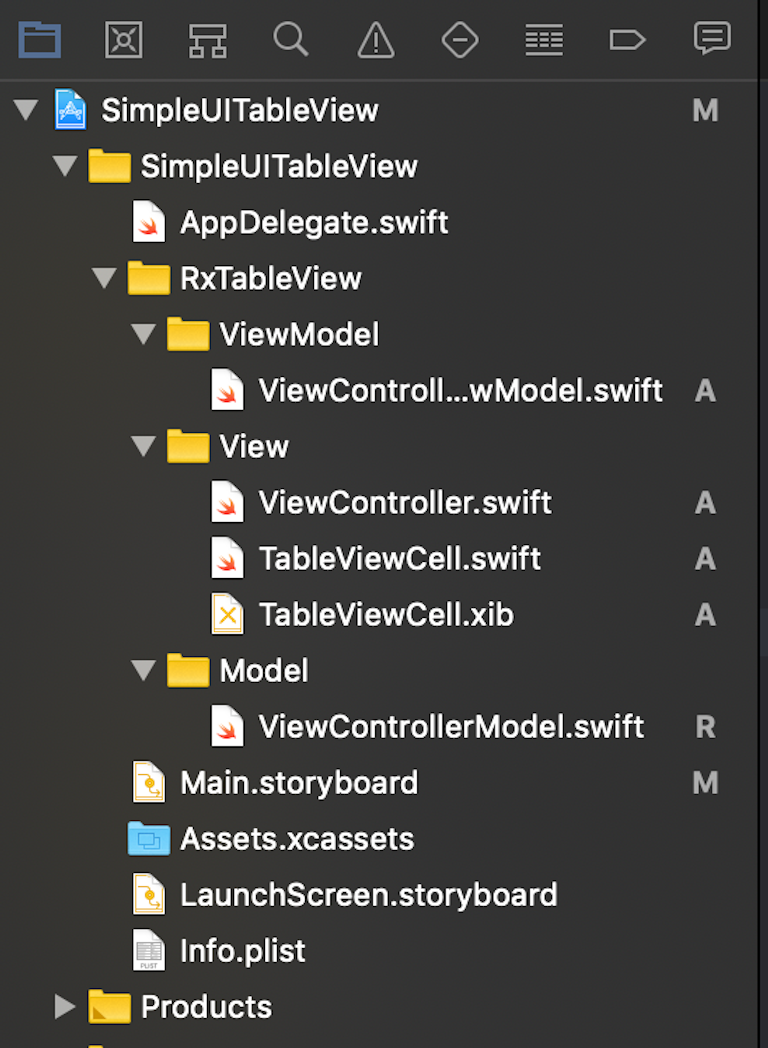
Task: Open the Issue navigator warning icon
Action: coord(375,40)
